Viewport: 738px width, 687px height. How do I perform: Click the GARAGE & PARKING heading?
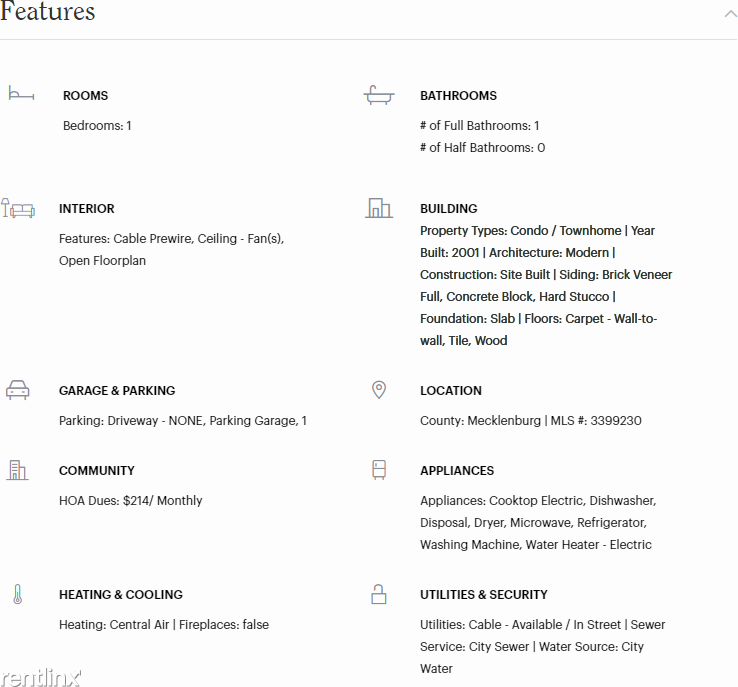pyautogui.click(x=117, y=391)
